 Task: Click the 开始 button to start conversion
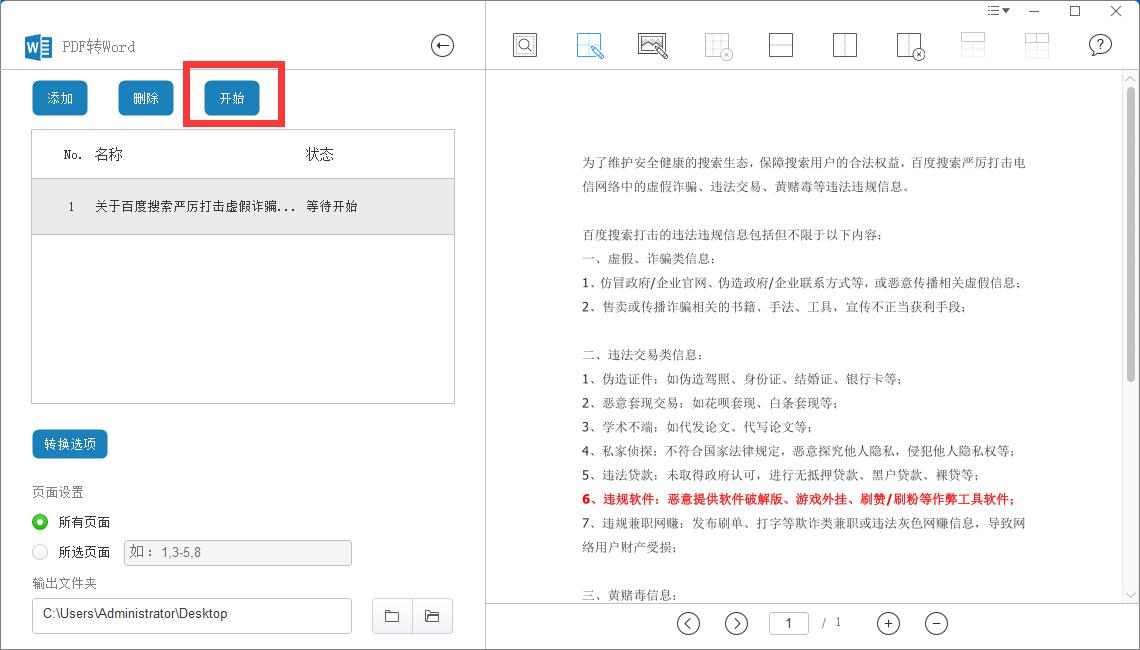pyautogui.click(x=232, y=98)
